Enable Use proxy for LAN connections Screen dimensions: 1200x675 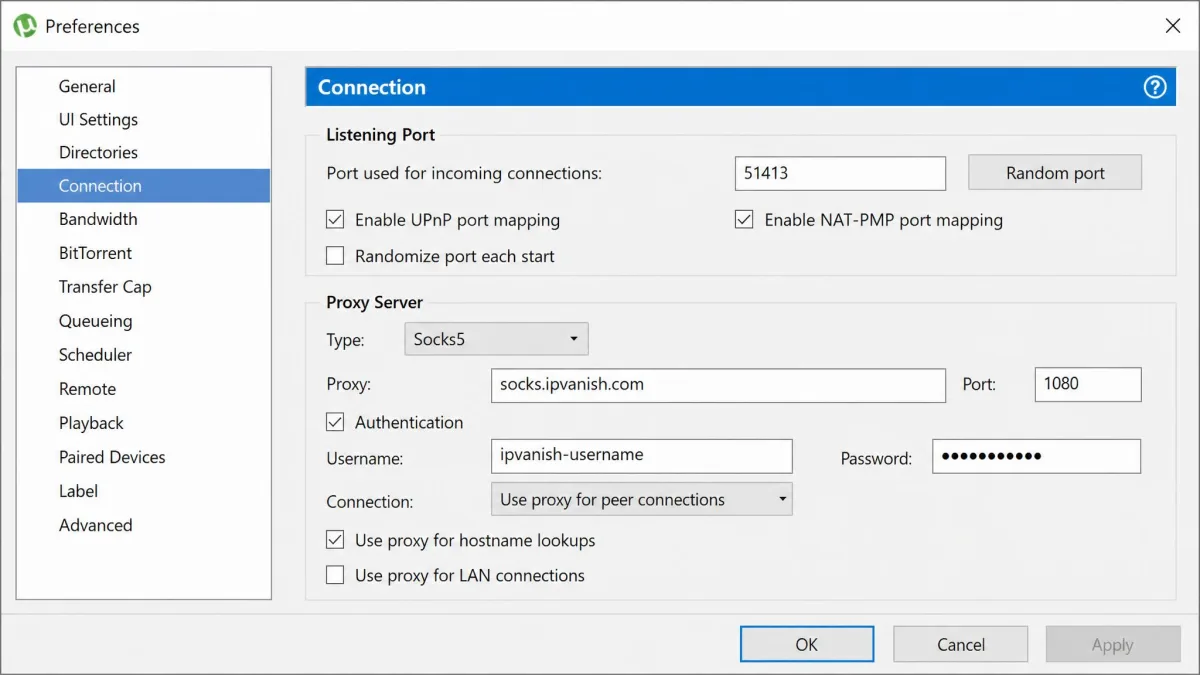(335, 575)
